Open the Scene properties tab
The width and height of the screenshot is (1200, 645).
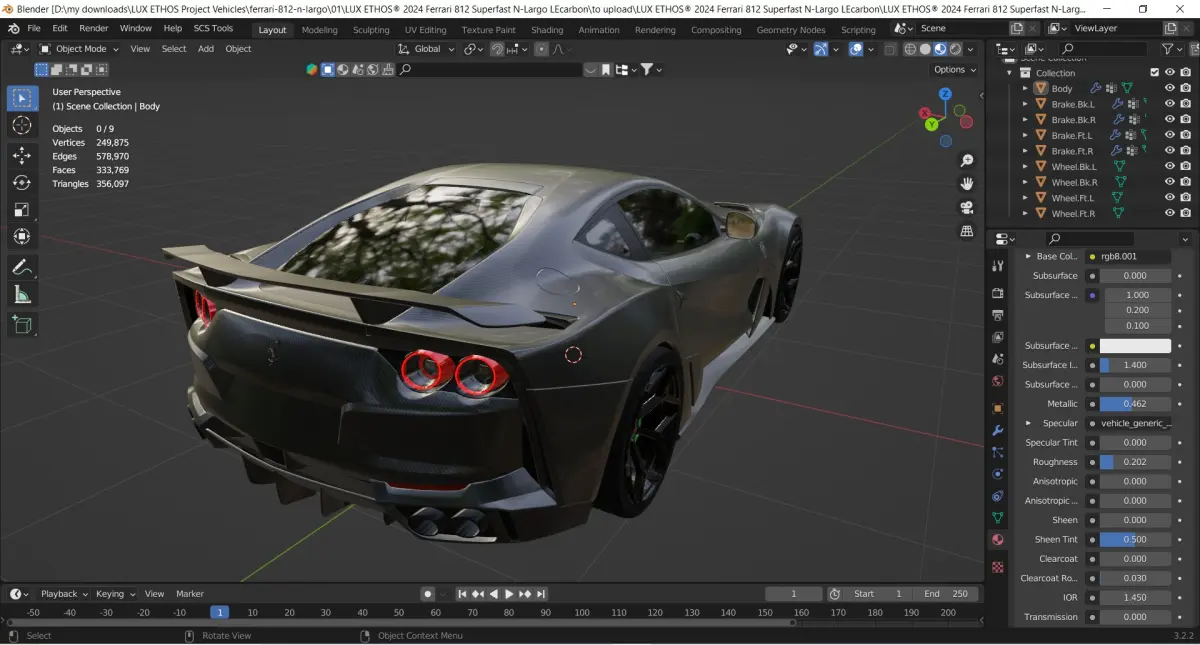click(997, 359)
